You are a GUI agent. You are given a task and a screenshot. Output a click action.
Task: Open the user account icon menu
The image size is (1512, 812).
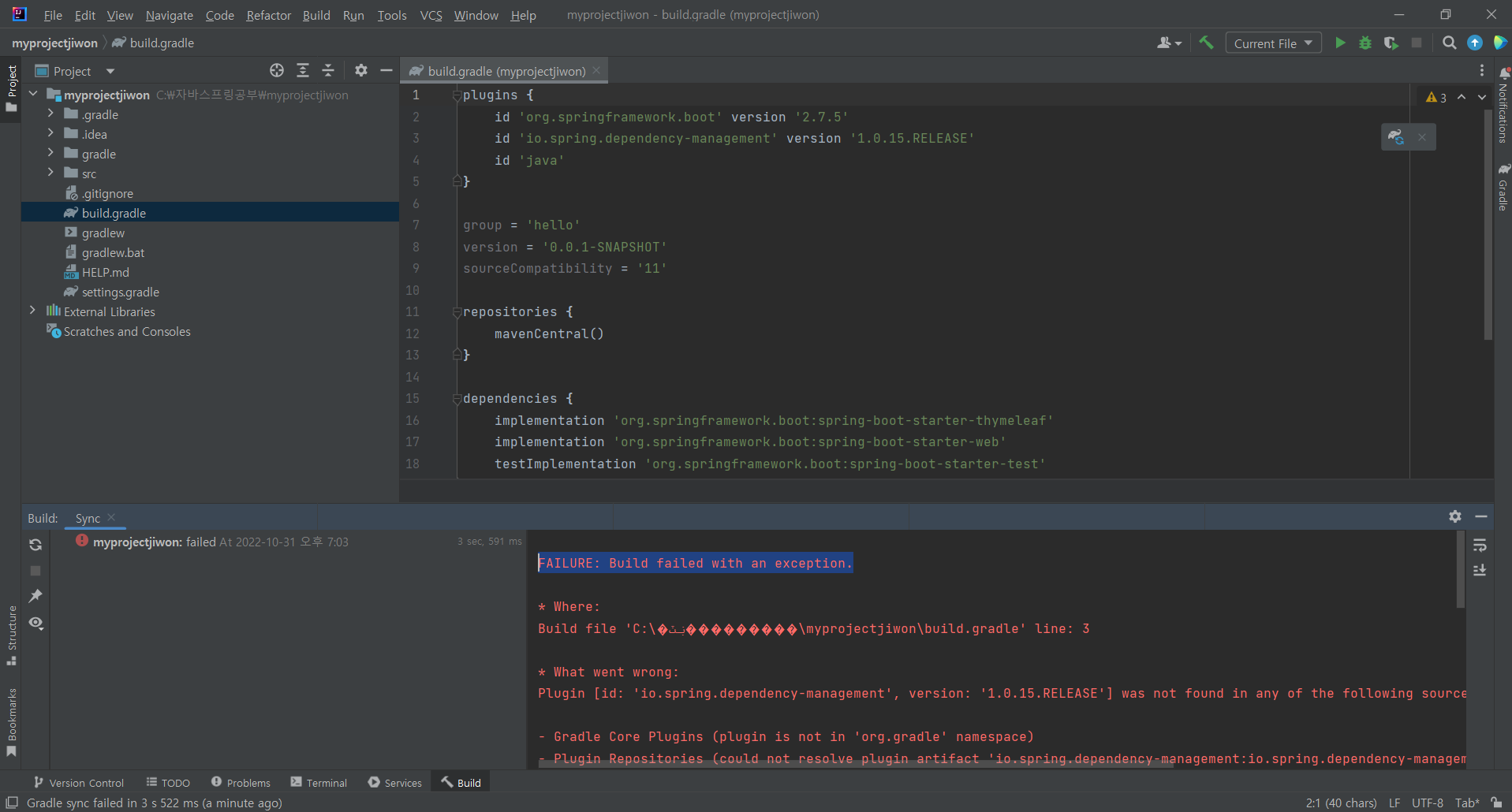(x=1169, y=43)
